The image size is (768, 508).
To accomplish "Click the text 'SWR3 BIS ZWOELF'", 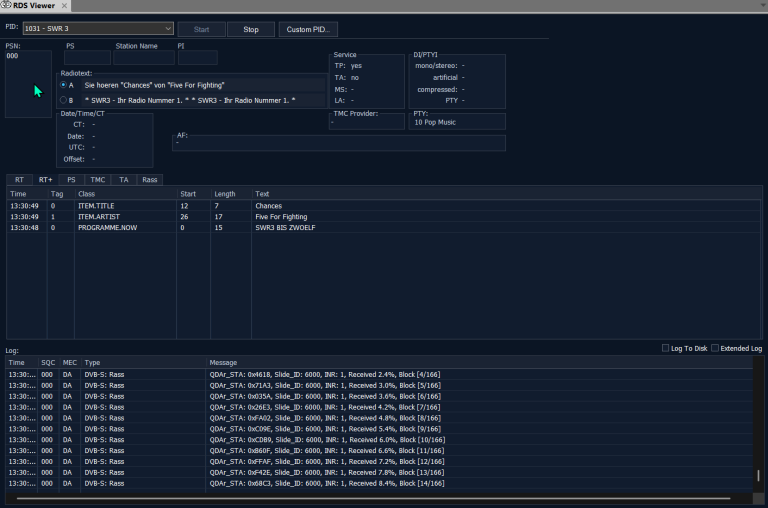I will click(x=285, y=227).
